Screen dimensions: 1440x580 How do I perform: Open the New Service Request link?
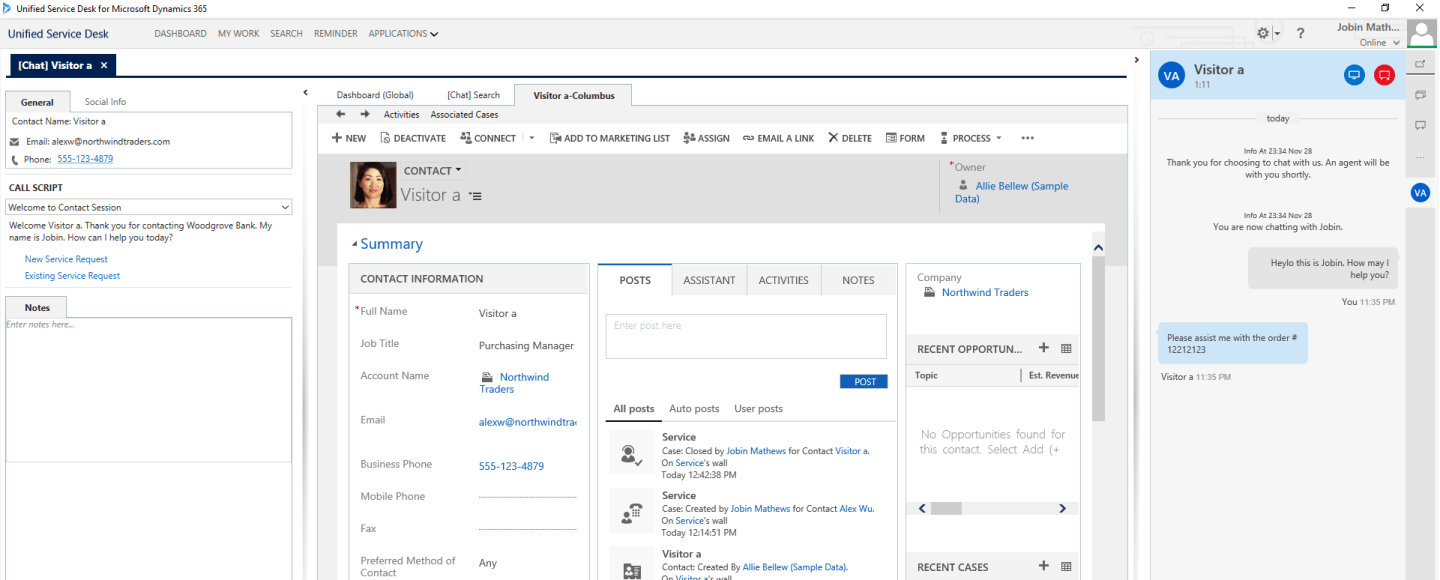(x=66, y=259)
